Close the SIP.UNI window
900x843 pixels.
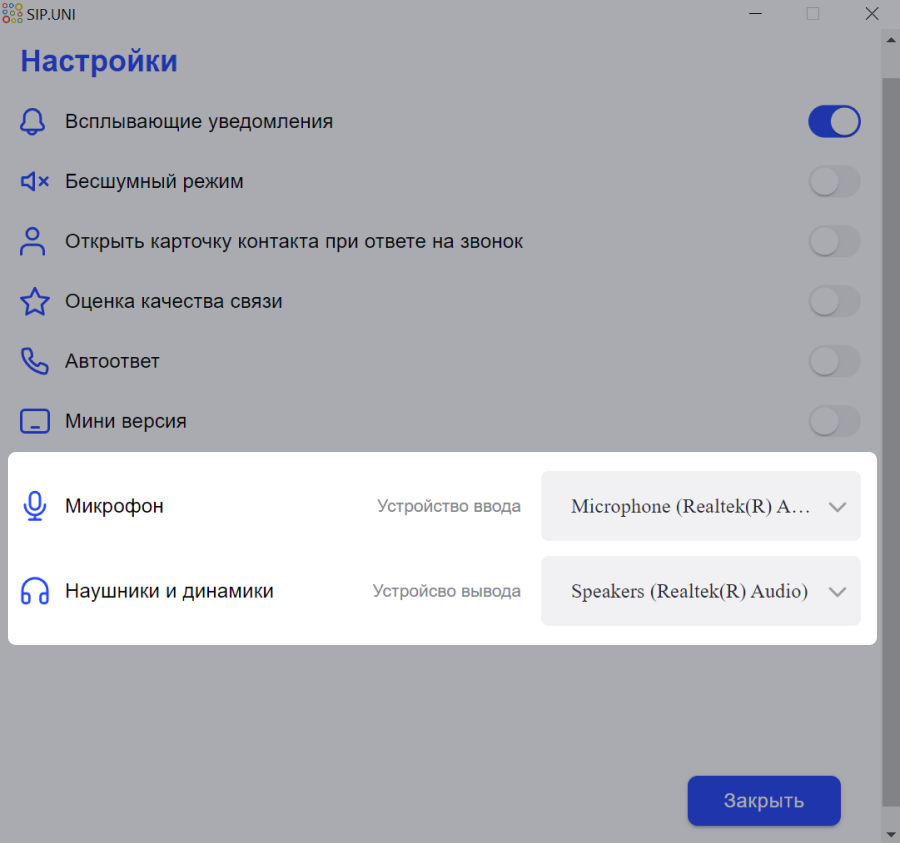point(872,13)
